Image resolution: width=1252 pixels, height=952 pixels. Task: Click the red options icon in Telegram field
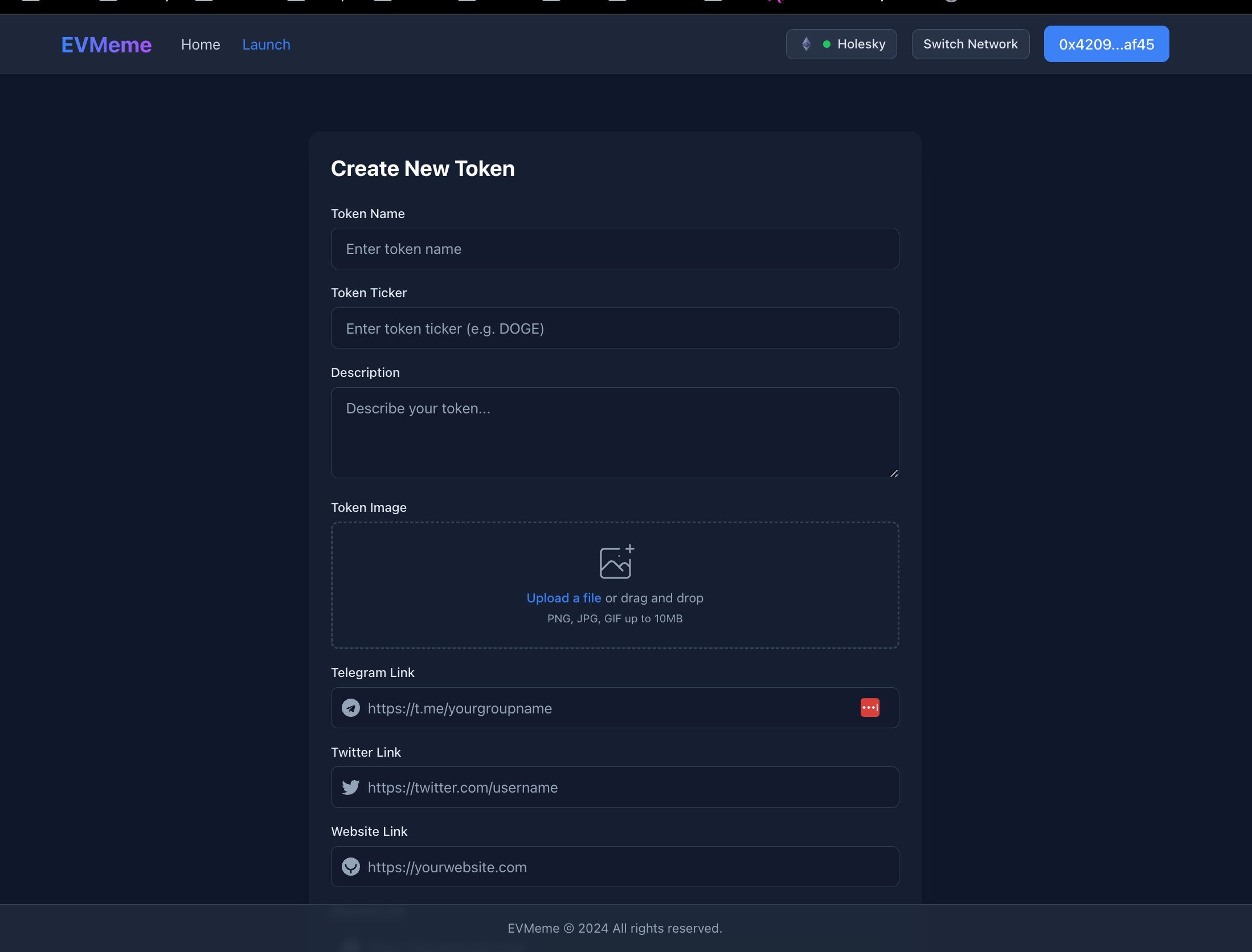pyautogui.click(x=869, y=707)
